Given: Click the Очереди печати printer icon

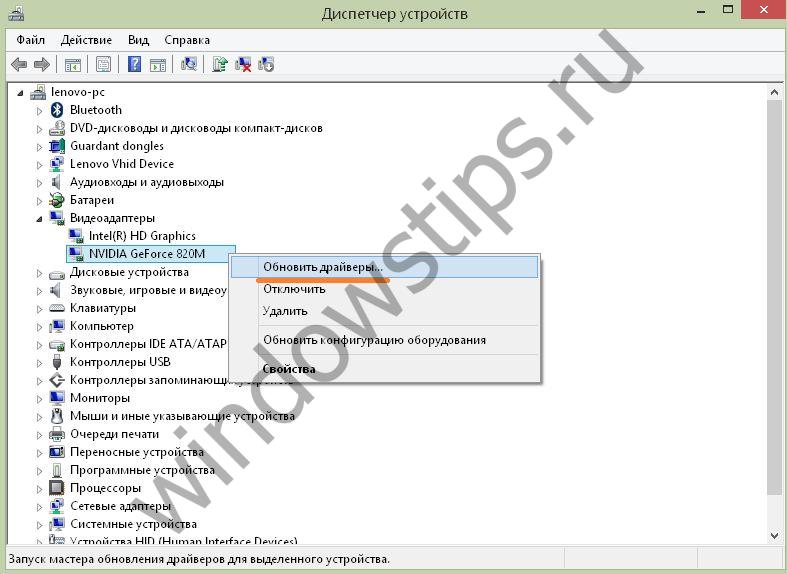Looking at the screenshot, I should 57,434.
